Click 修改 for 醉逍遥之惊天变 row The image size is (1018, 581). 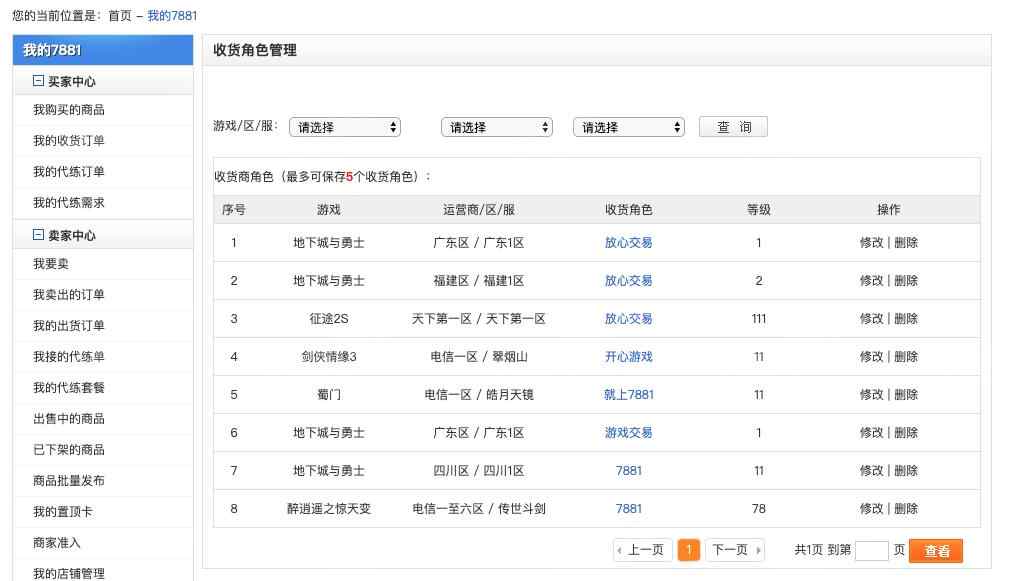(x=871, y=509)
